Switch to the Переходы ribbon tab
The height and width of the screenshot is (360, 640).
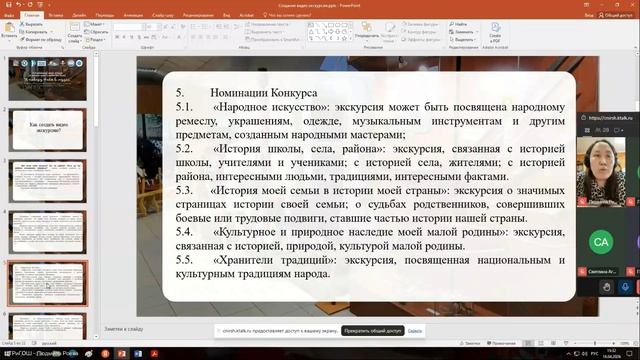105,15
